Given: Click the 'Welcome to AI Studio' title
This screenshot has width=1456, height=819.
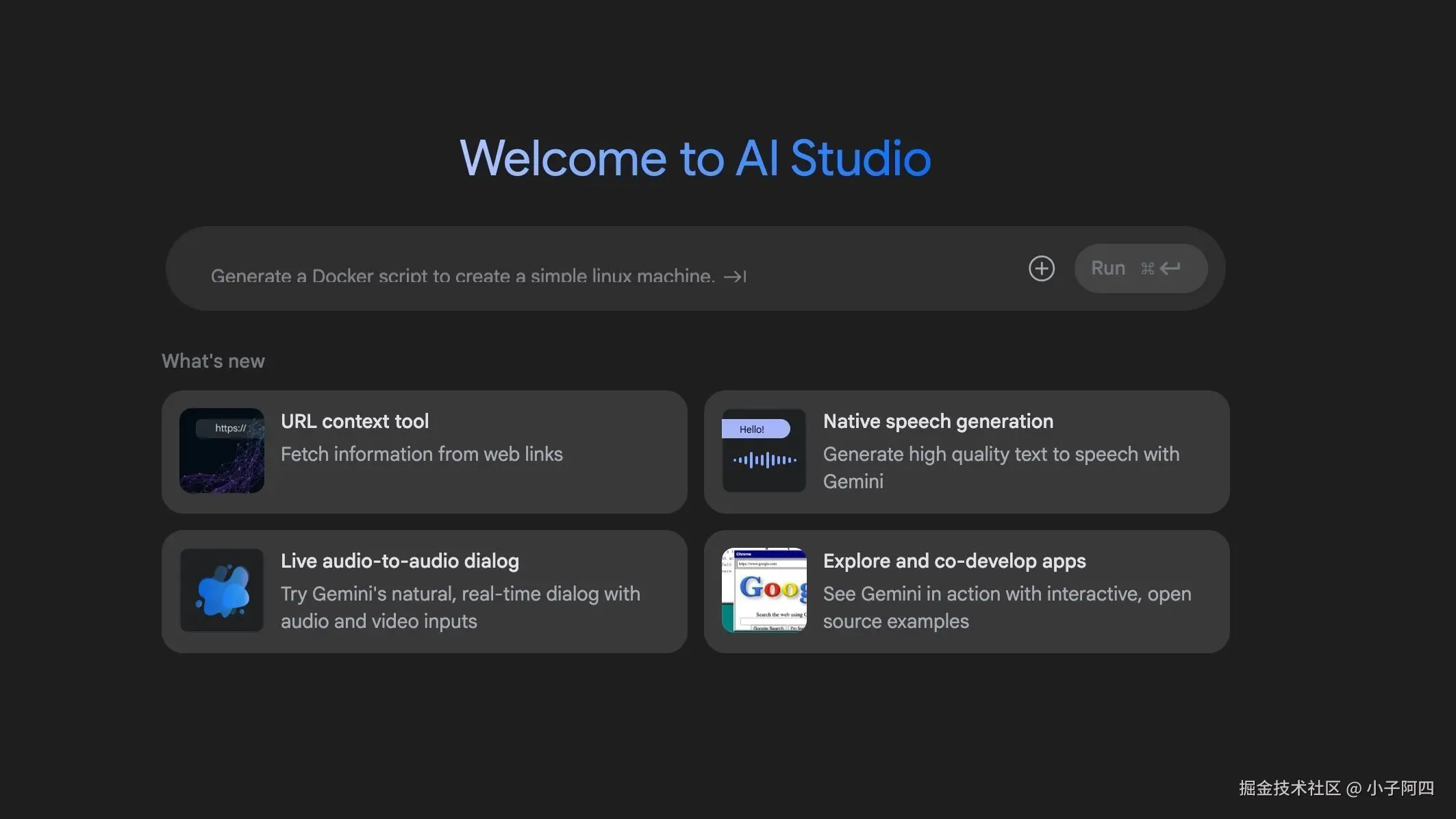Looking at the screenshot, I should 696,157.
